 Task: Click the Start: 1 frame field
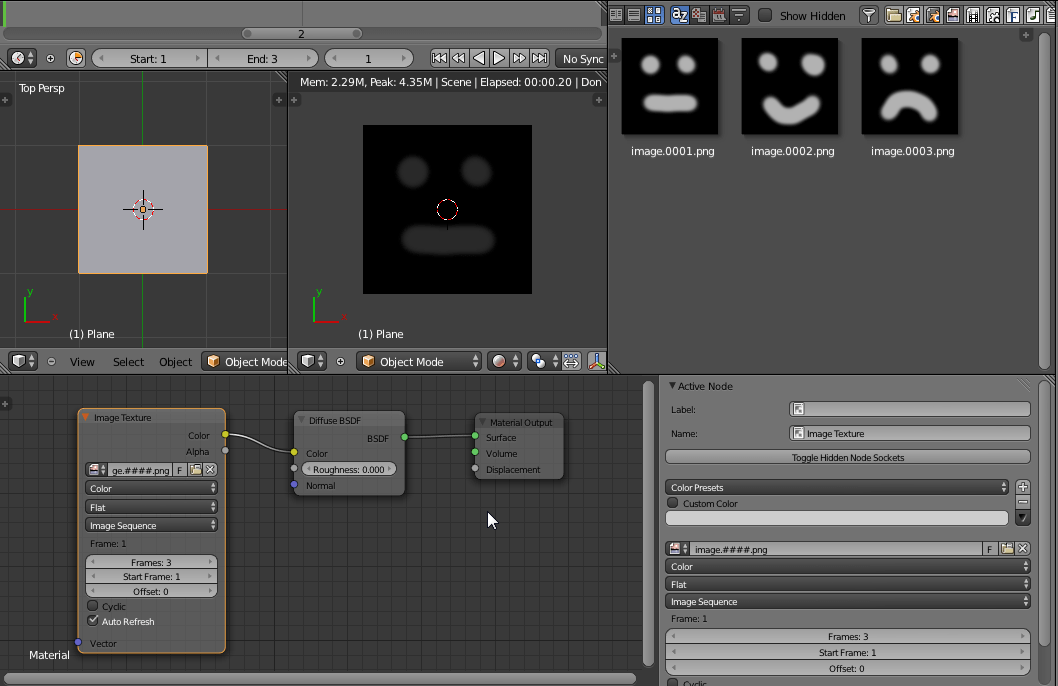(148, 59)
